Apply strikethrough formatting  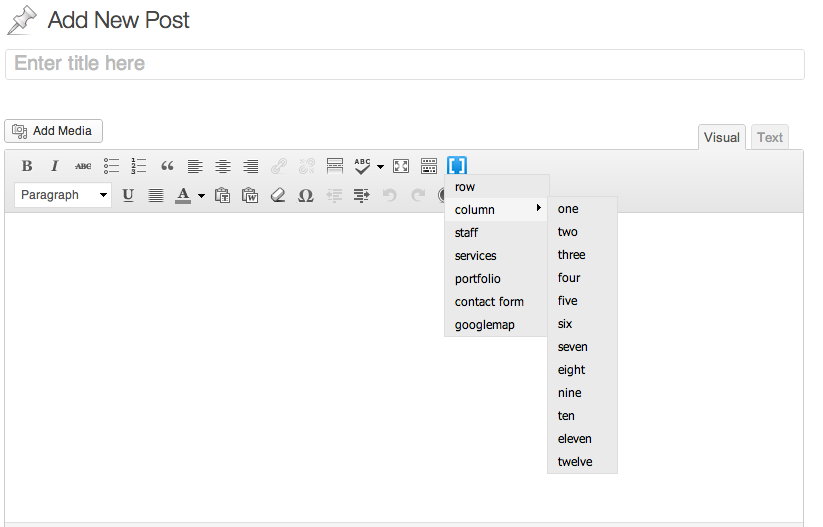pos(82,166)
